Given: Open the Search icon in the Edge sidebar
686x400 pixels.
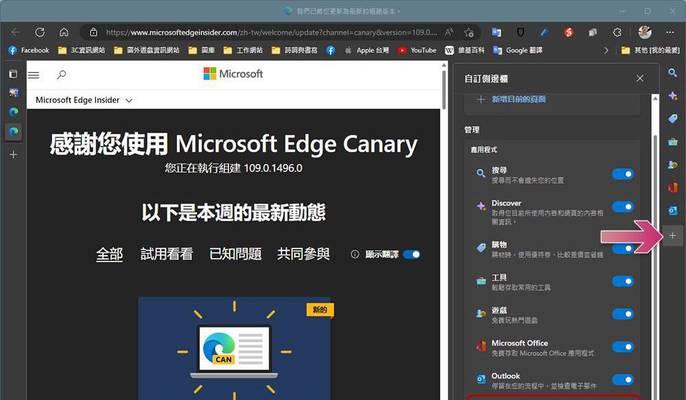Looking at the screenshot, I should (672, 73).
